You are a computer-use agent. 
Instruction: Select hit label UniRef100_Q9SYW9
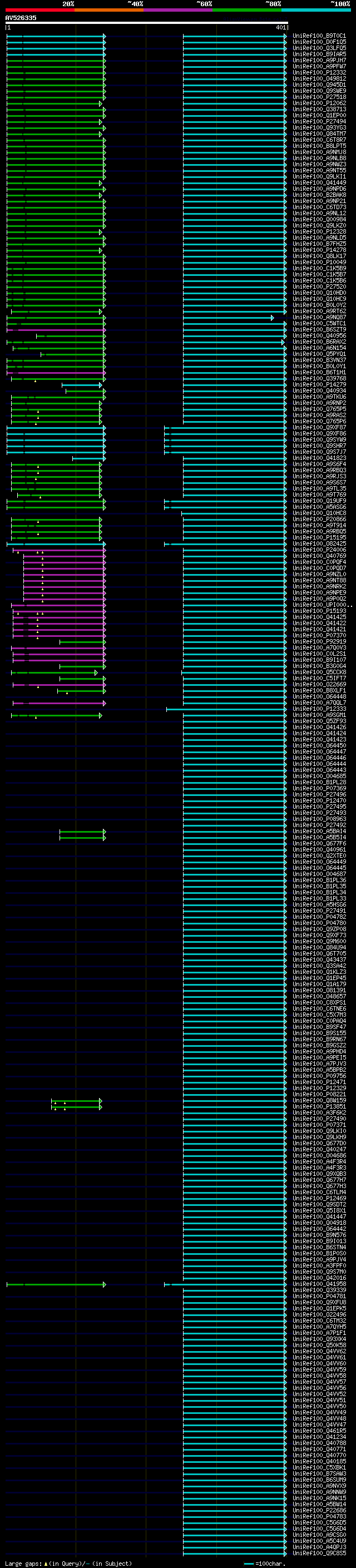tap(319, 439)
